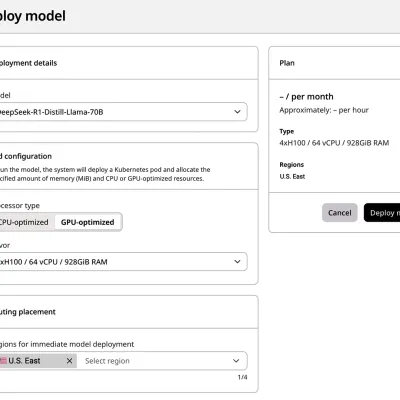Viewport: 400px width, 400px height.
Task: Click the 'Regions for immediate model deployment' label
Action: [x=67, y=344]
